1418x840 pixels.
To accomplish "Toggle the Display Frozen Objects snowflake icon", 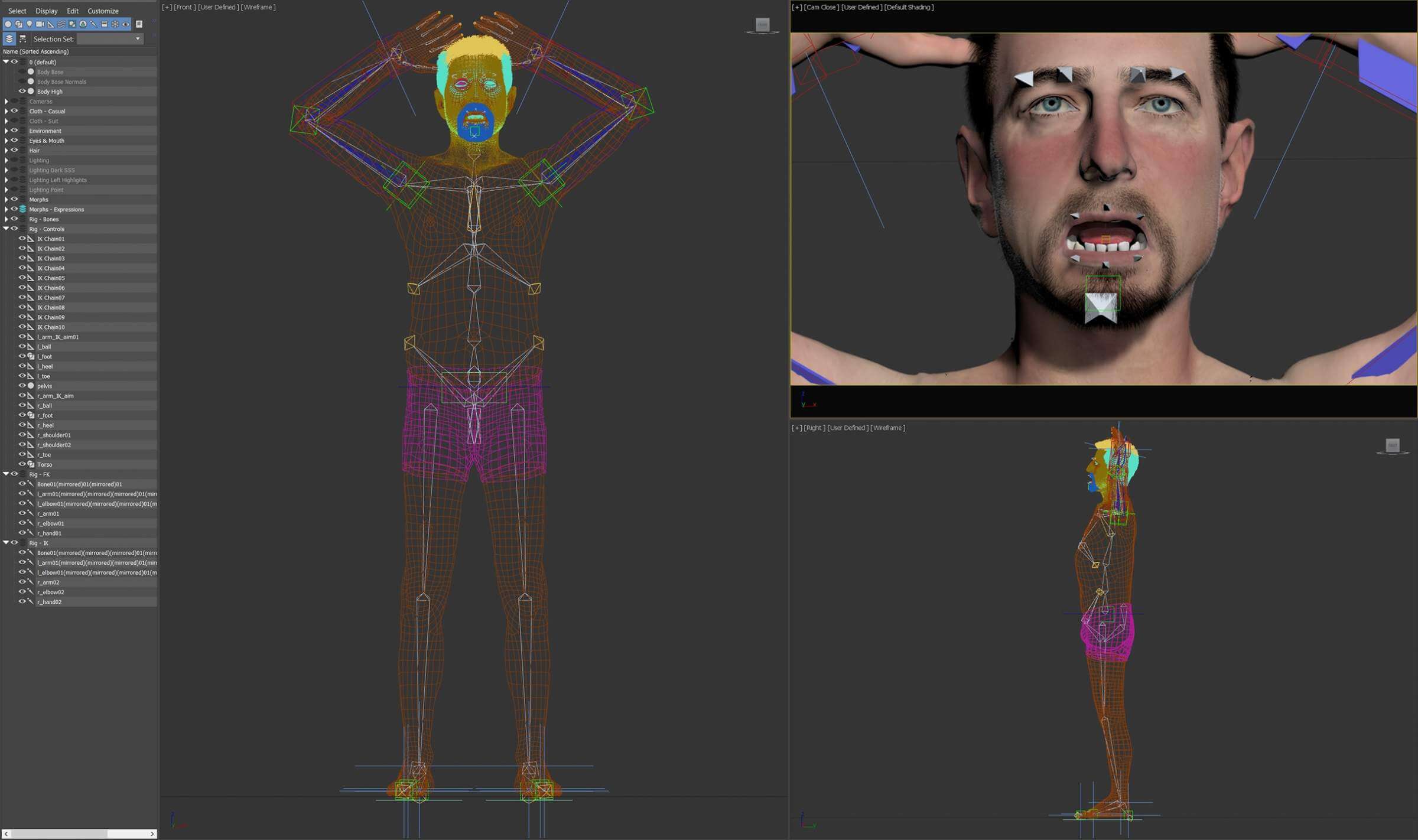I will point(115,24).
